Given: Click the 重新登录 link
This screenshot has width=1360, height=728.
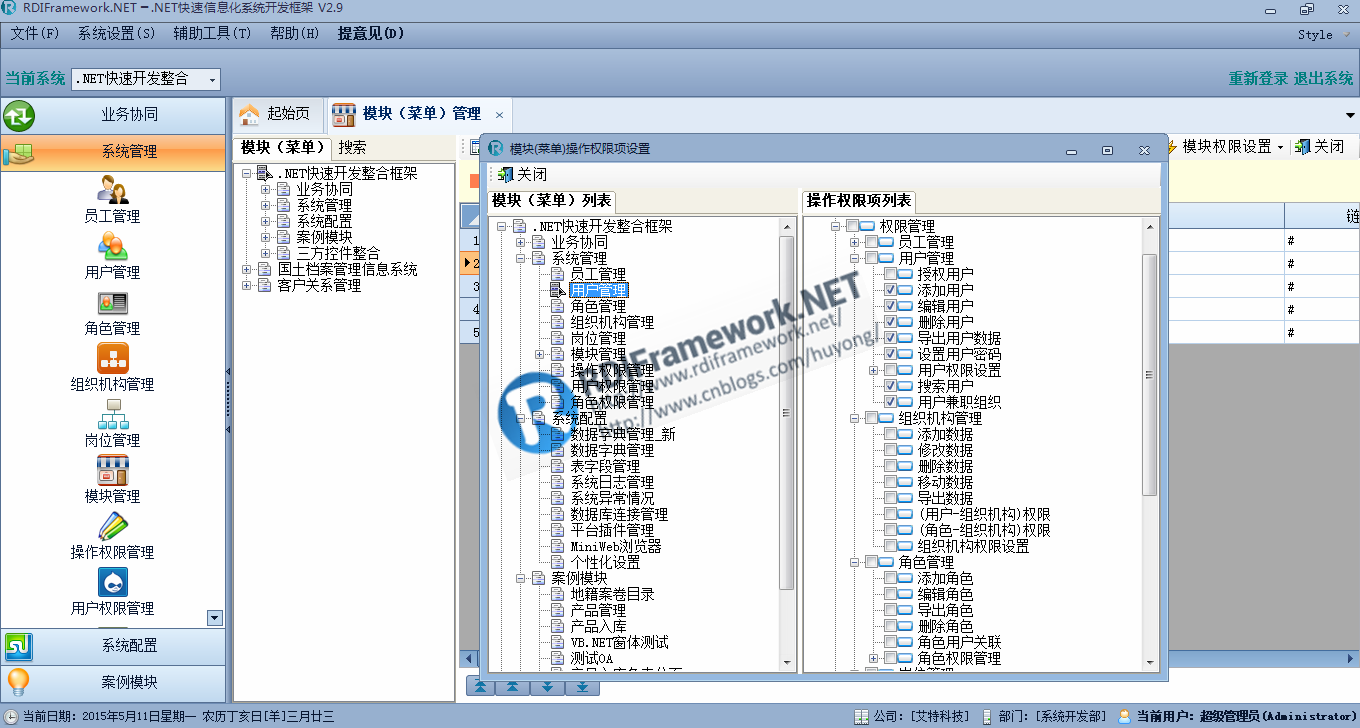Looking at the screenshot, I should [1258, 79].
